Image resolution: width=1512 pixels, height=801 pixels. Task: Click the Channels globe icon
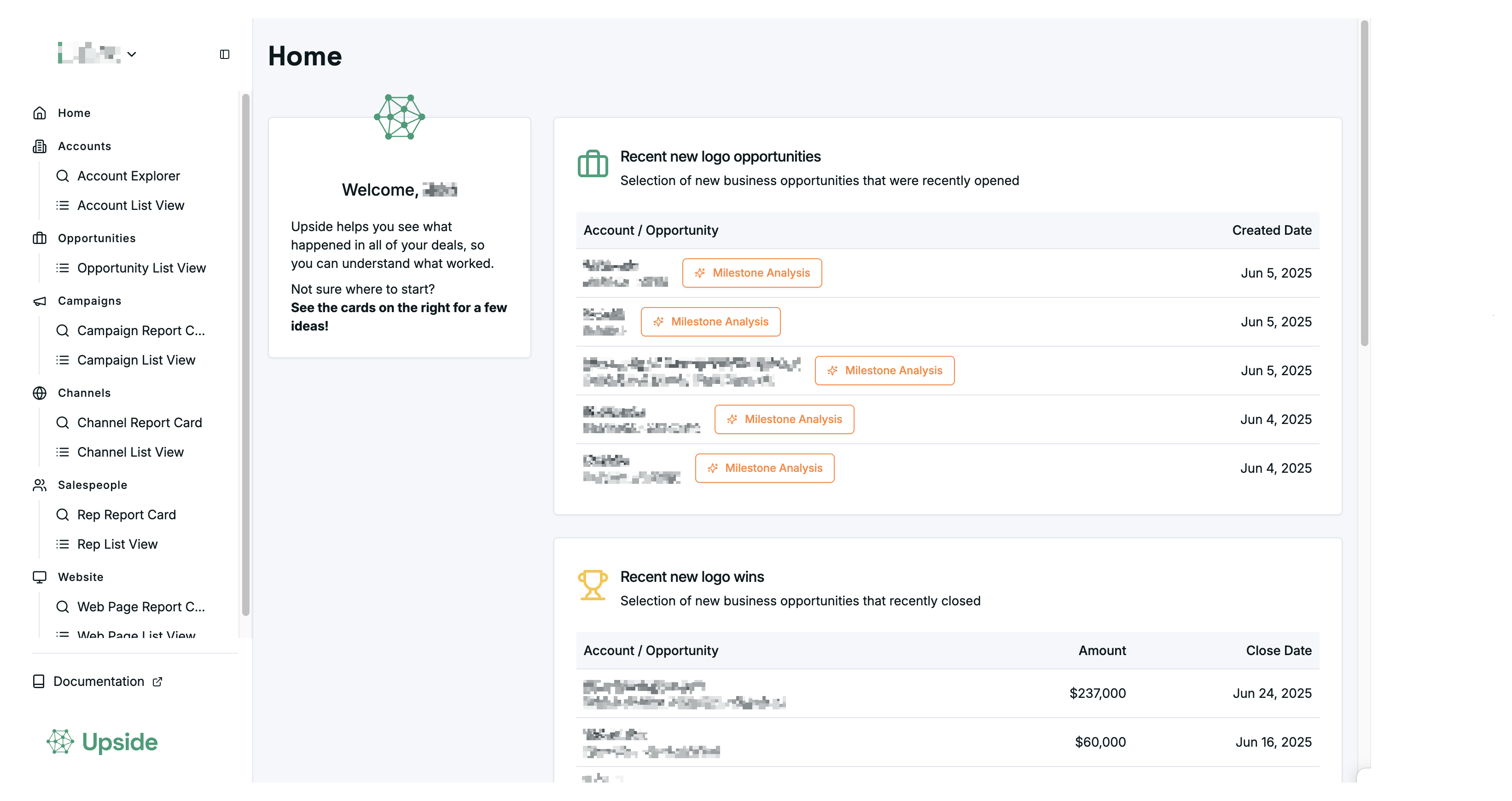39,393
